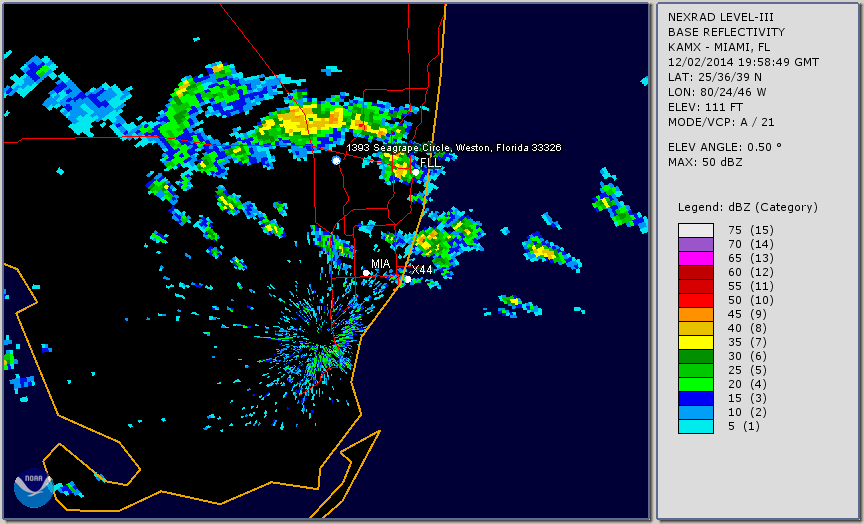
Task: Select the 55 dBZ legend swatch
Action: (x=695, y=287)
